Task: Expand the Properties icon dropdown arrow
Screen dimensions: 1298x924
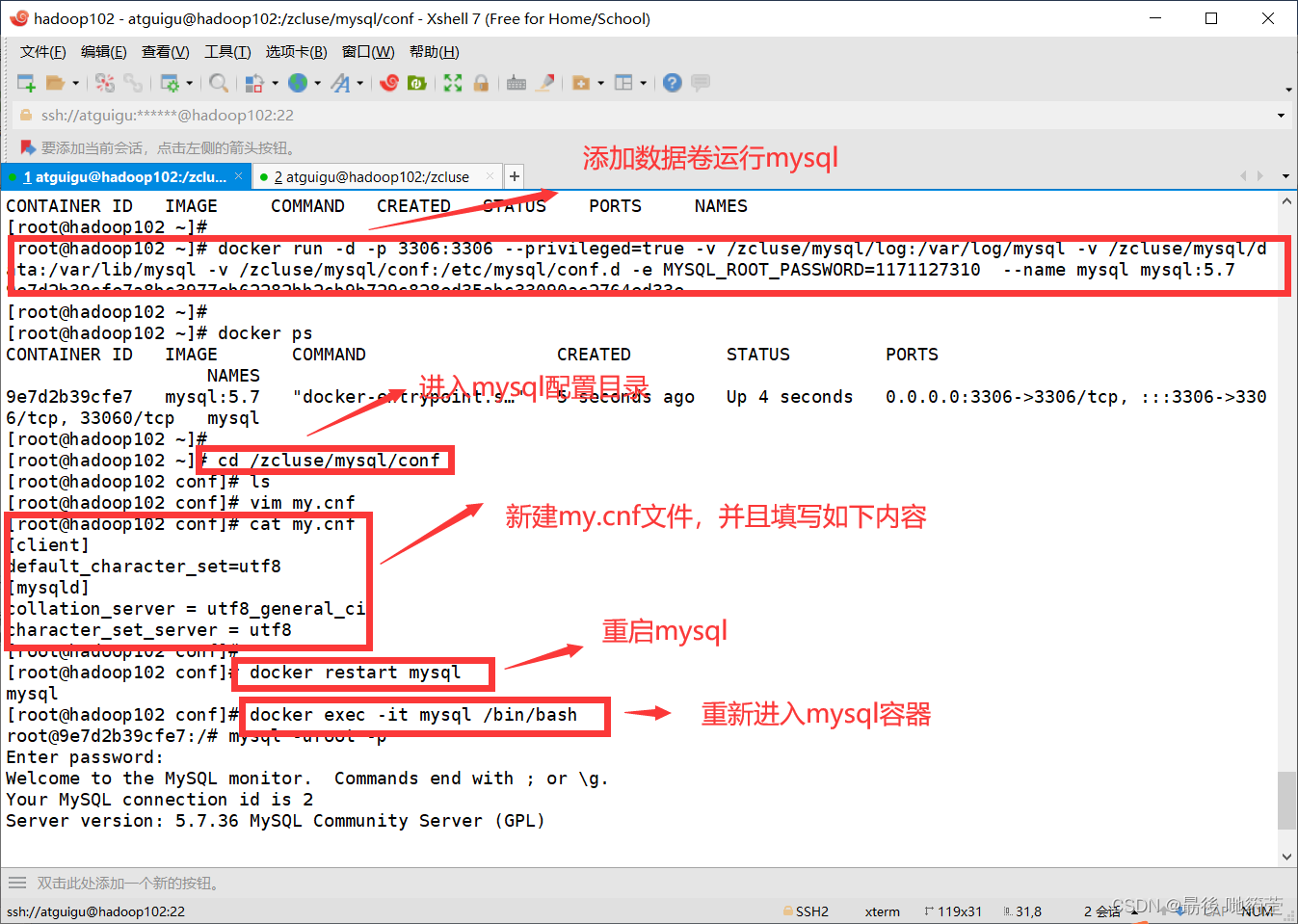Action: pos(189,84)
